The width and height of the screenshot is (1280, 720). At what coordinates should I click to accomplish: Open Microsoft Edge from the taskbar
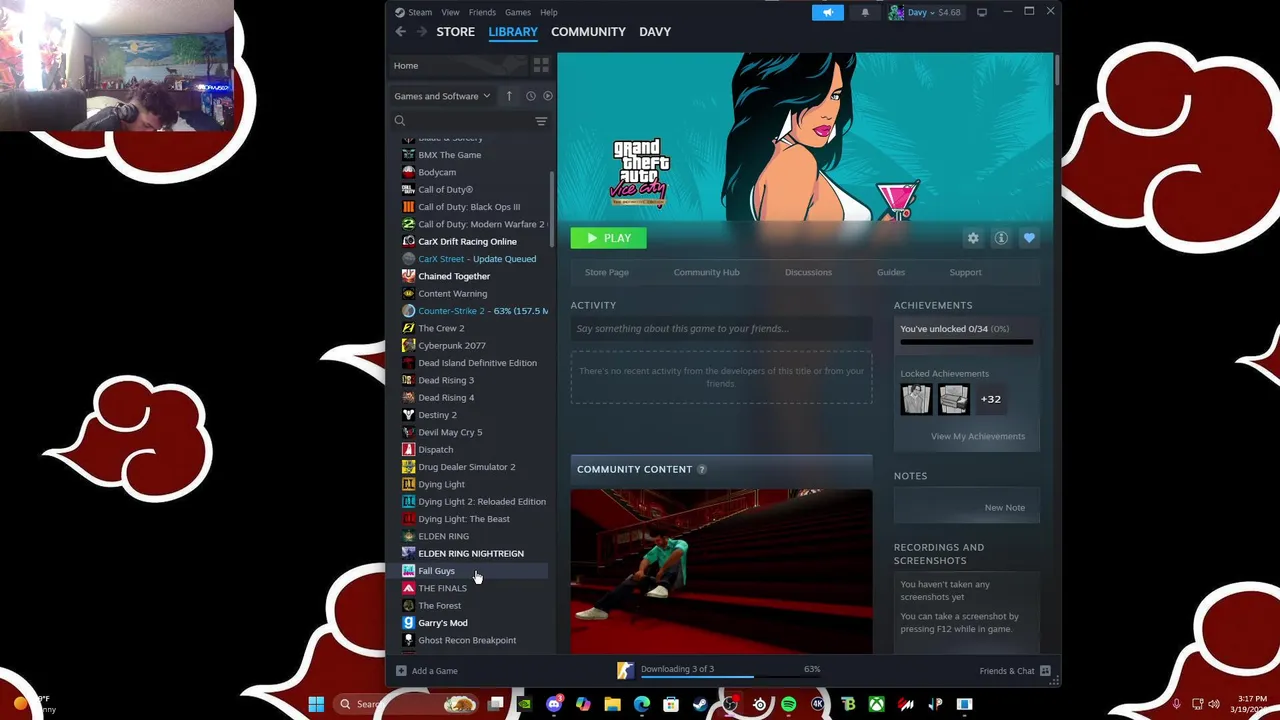tap(642, 704)
